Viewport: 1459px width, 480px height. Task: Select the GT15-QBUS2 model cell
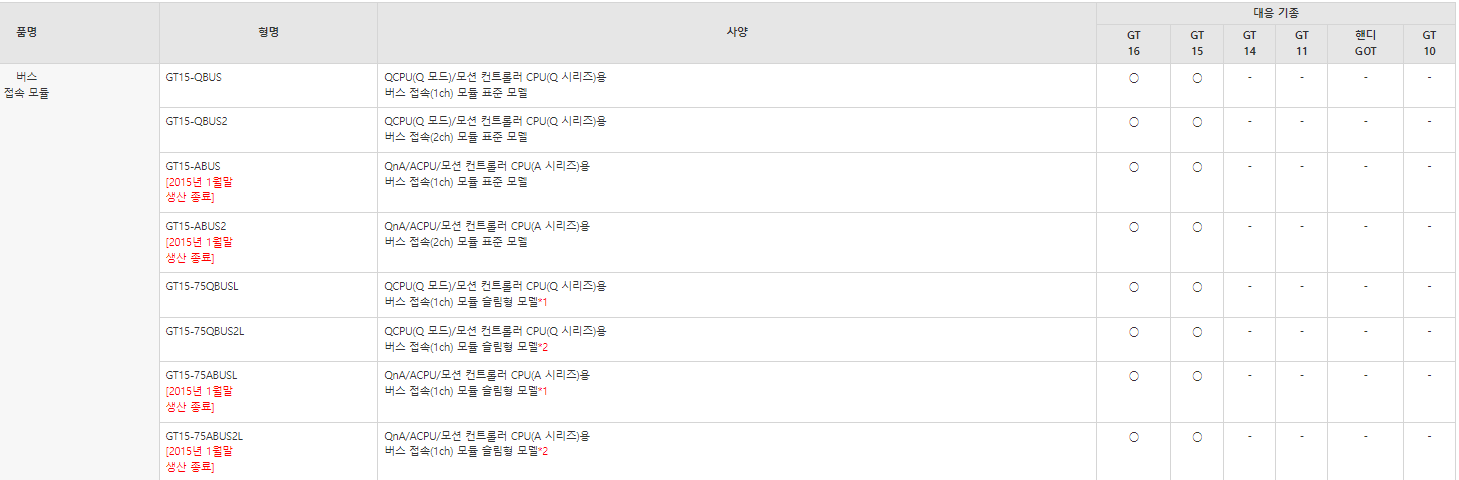tap(268, 130)
